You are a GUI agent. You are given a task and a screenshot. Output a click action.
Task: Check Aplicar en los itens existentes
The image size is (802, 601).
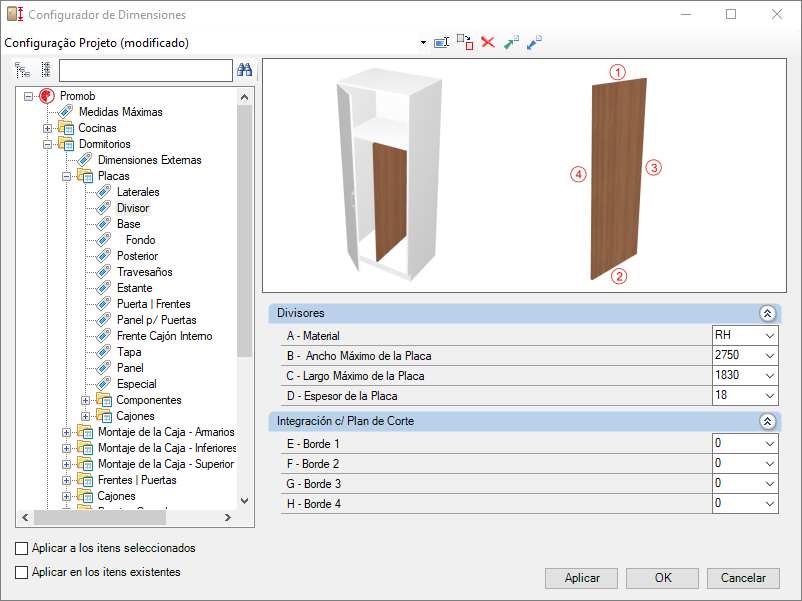pos(21,572)
